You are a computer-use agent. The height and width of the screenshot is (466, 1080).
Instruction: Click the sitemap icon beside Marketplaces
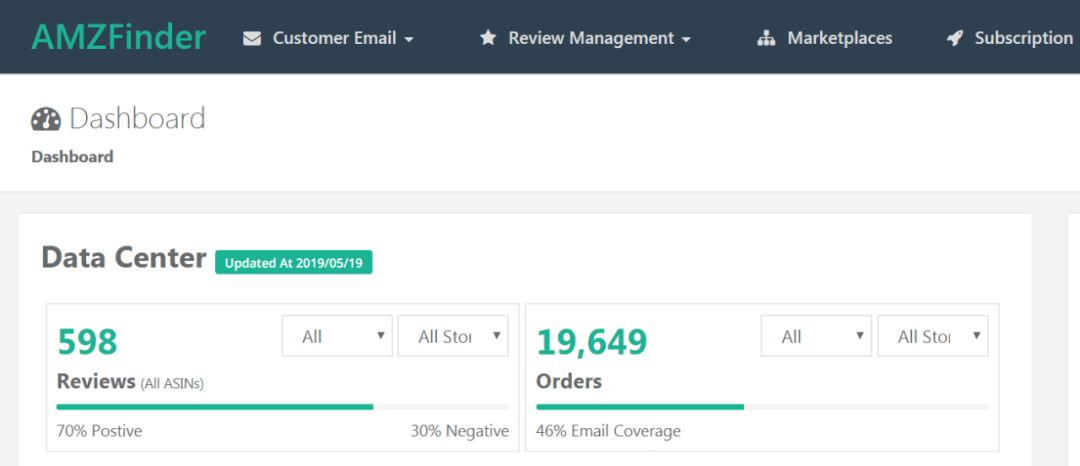[x=766, y=39]
